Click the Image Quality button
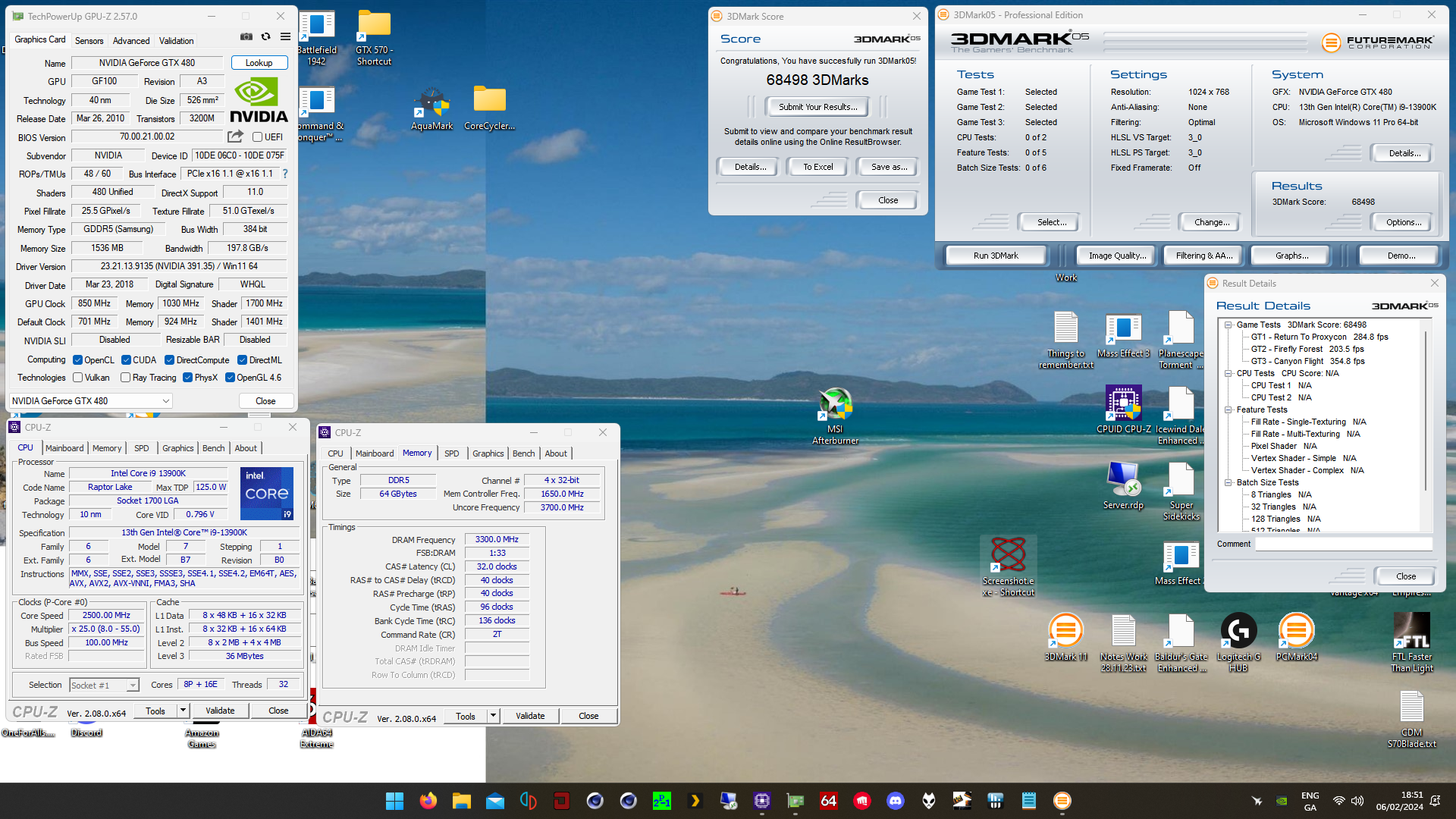The height and width of the screenshot is (819, 1456). 1117,256
